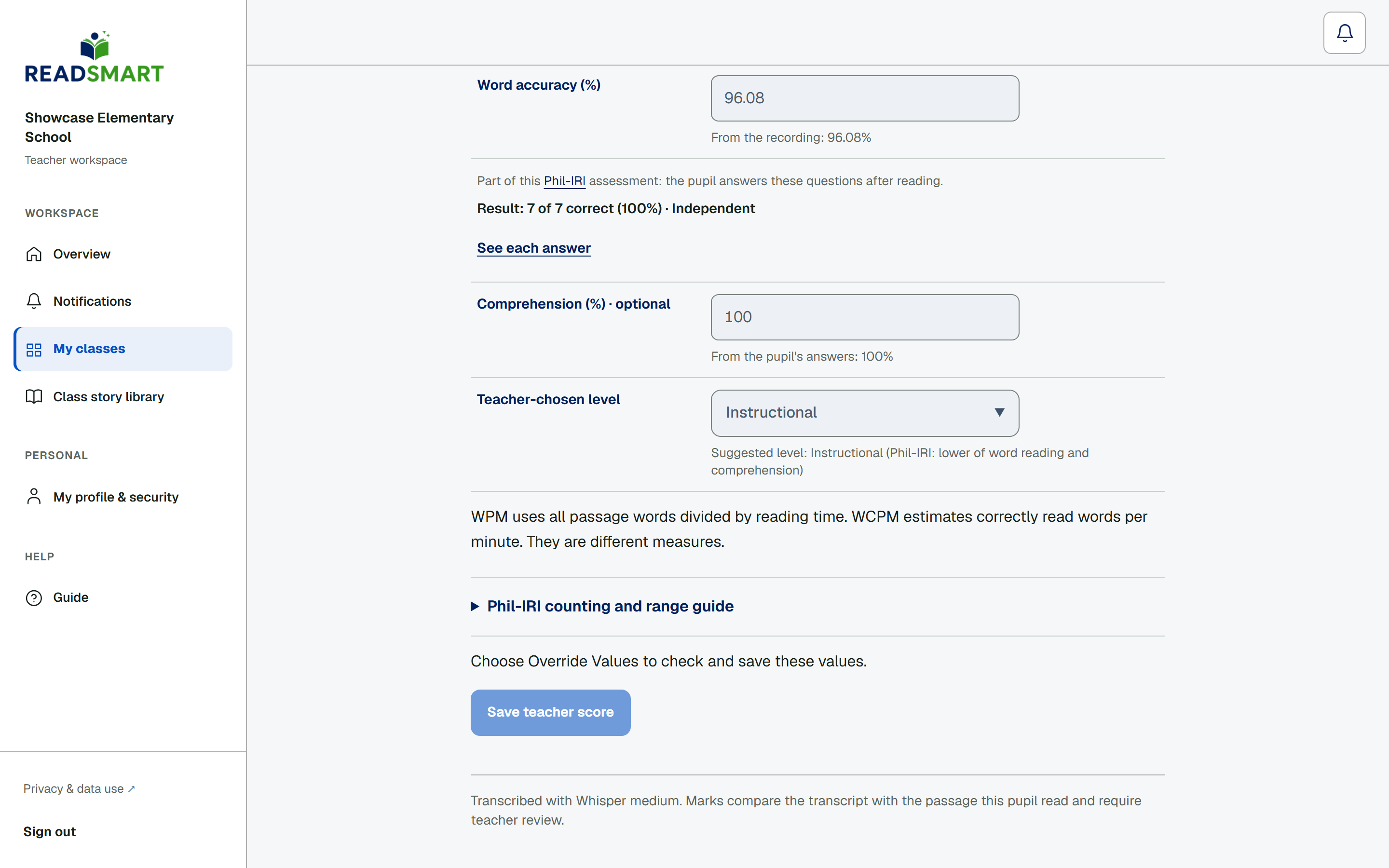Click the Word accuracy input field
1389x868 pixels.
click(x=865, y=98)
